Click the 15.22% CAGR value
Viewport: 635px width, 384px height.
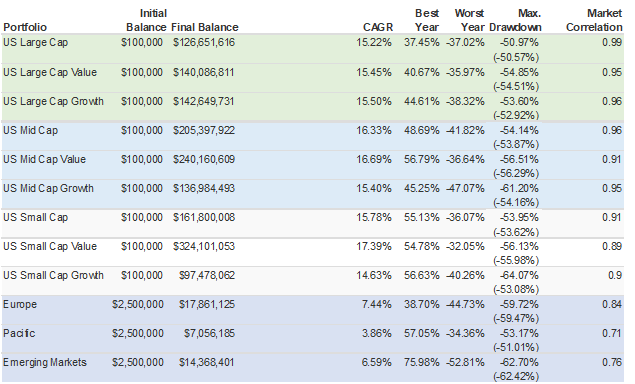(x=374, y=43)
